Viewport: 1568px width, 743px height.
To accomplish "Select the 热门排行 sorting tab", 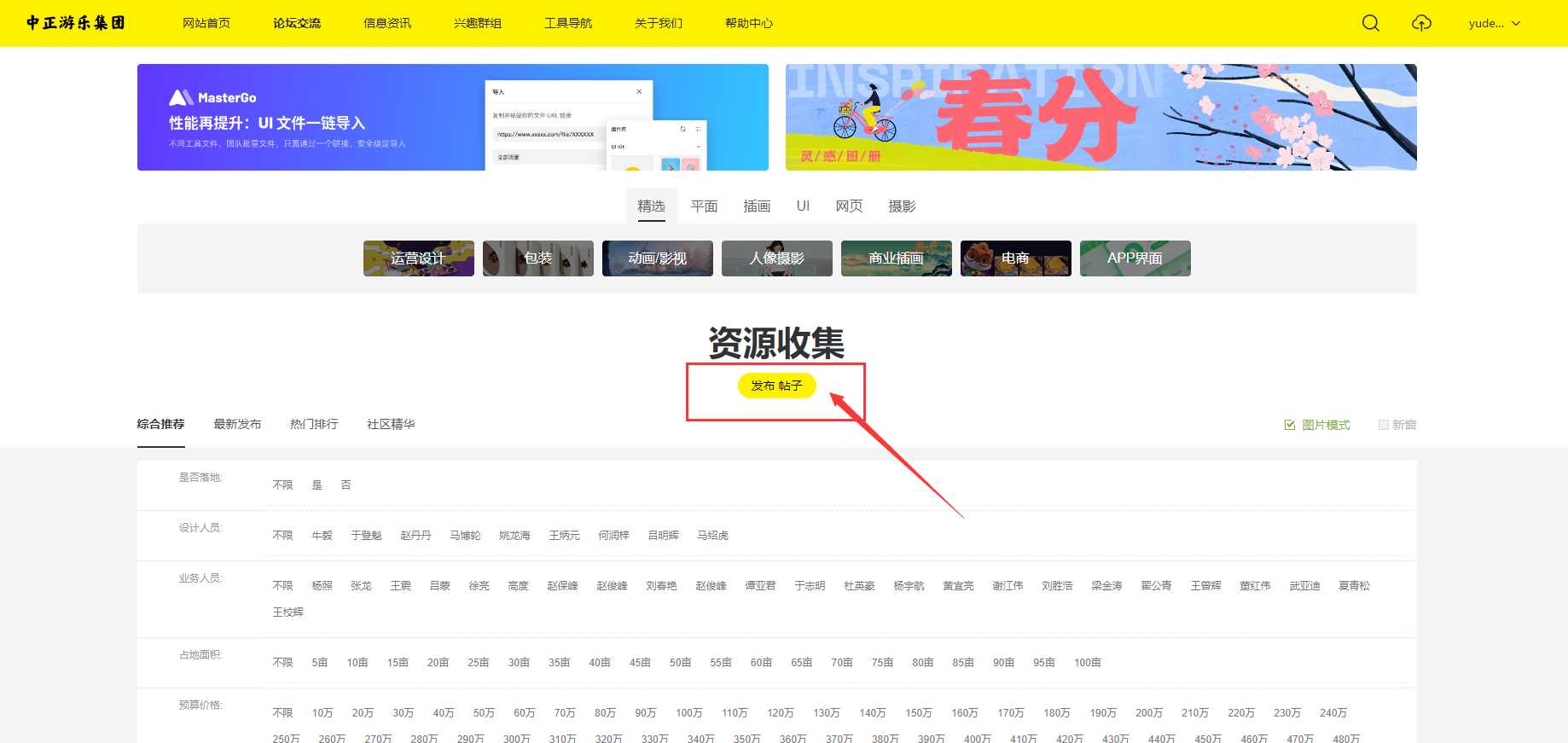I will (x=314, y=424).
